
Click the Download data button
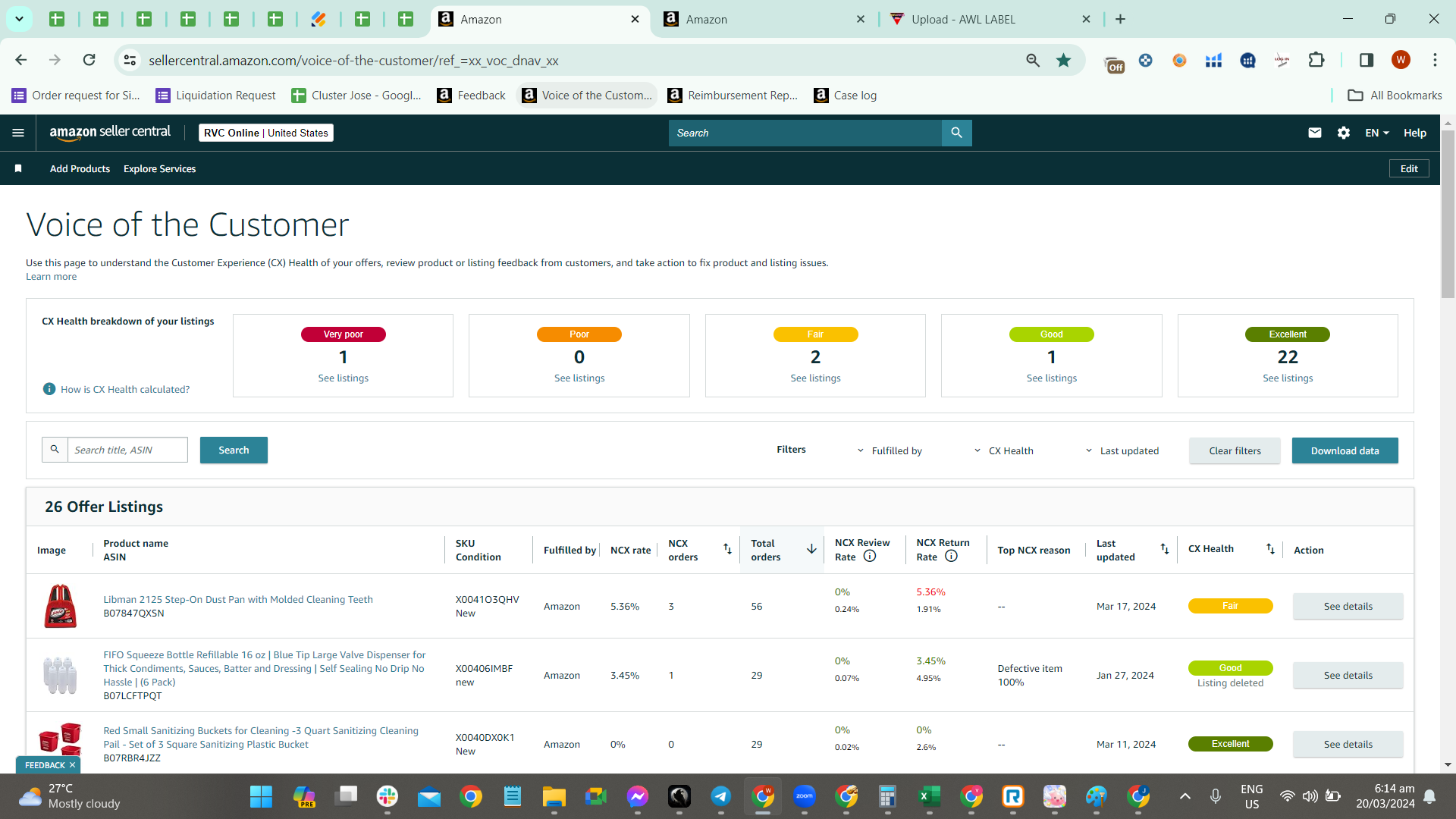(1345, 450)
